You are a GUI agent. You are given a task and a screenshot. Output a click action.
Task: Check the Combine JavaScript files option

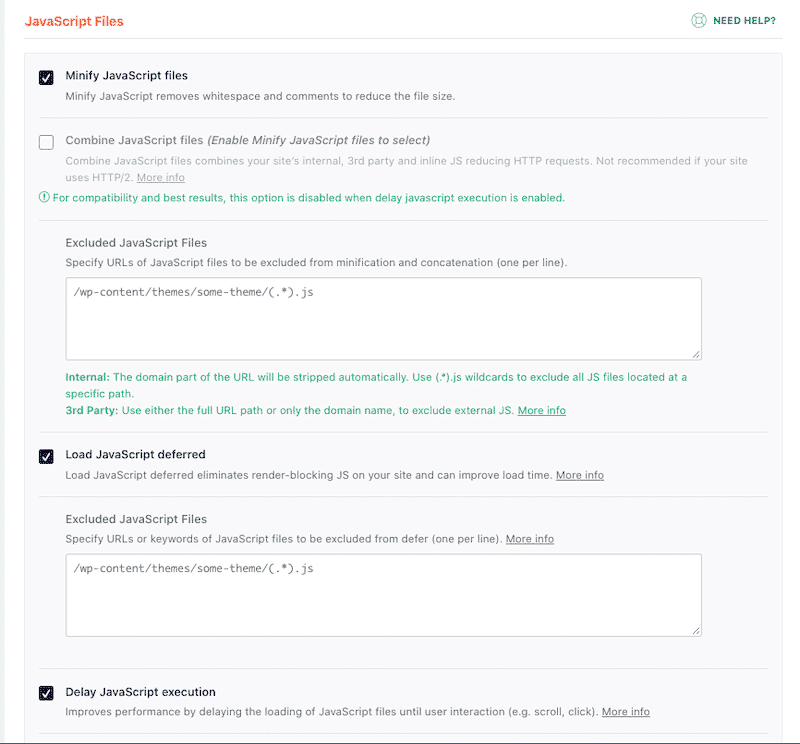coord(45,142)
